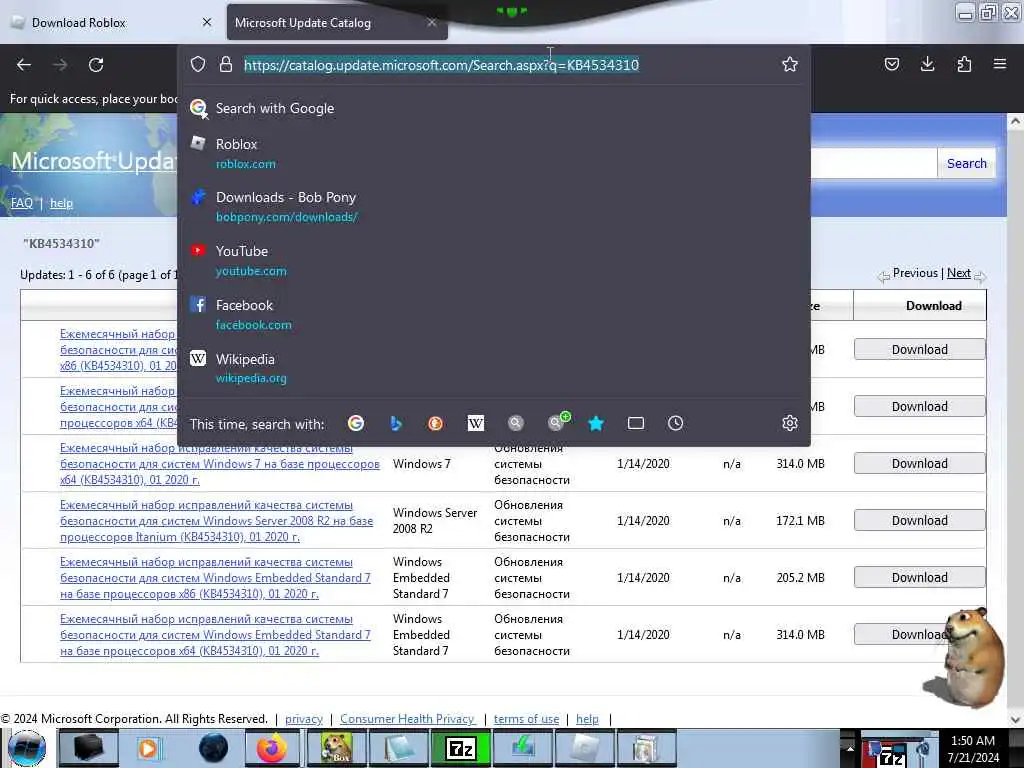
Task: Open the Save to Pocket button
Action: coord(891,64)
